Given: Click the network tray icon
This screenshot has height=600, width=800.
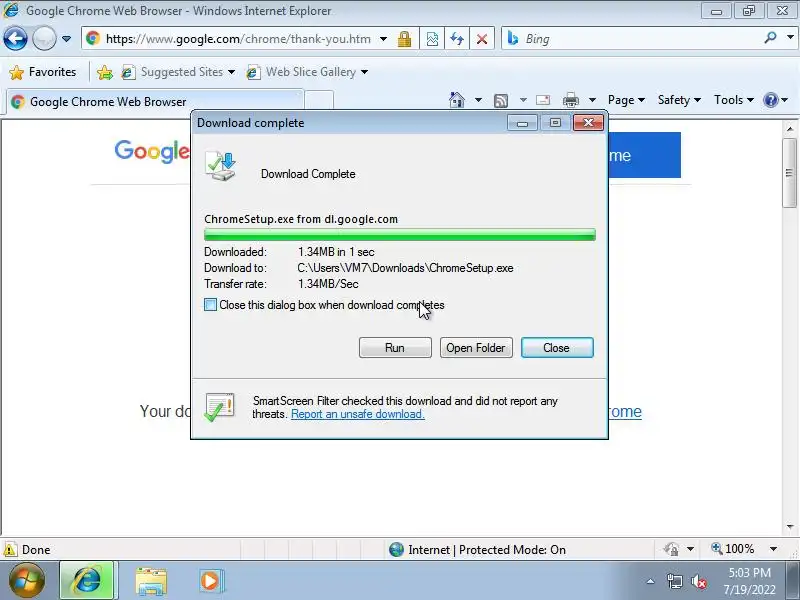Looking at the screenshot, I should click(674, 581).
